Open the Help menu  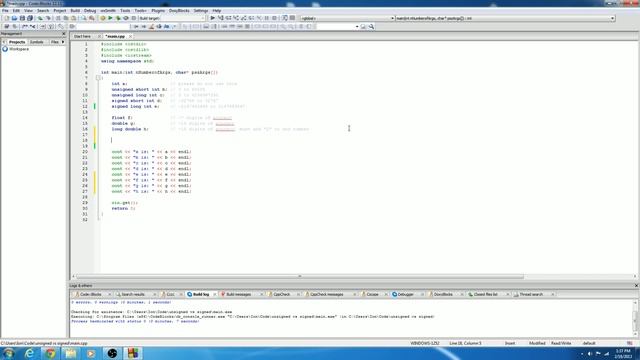point(217,11)
